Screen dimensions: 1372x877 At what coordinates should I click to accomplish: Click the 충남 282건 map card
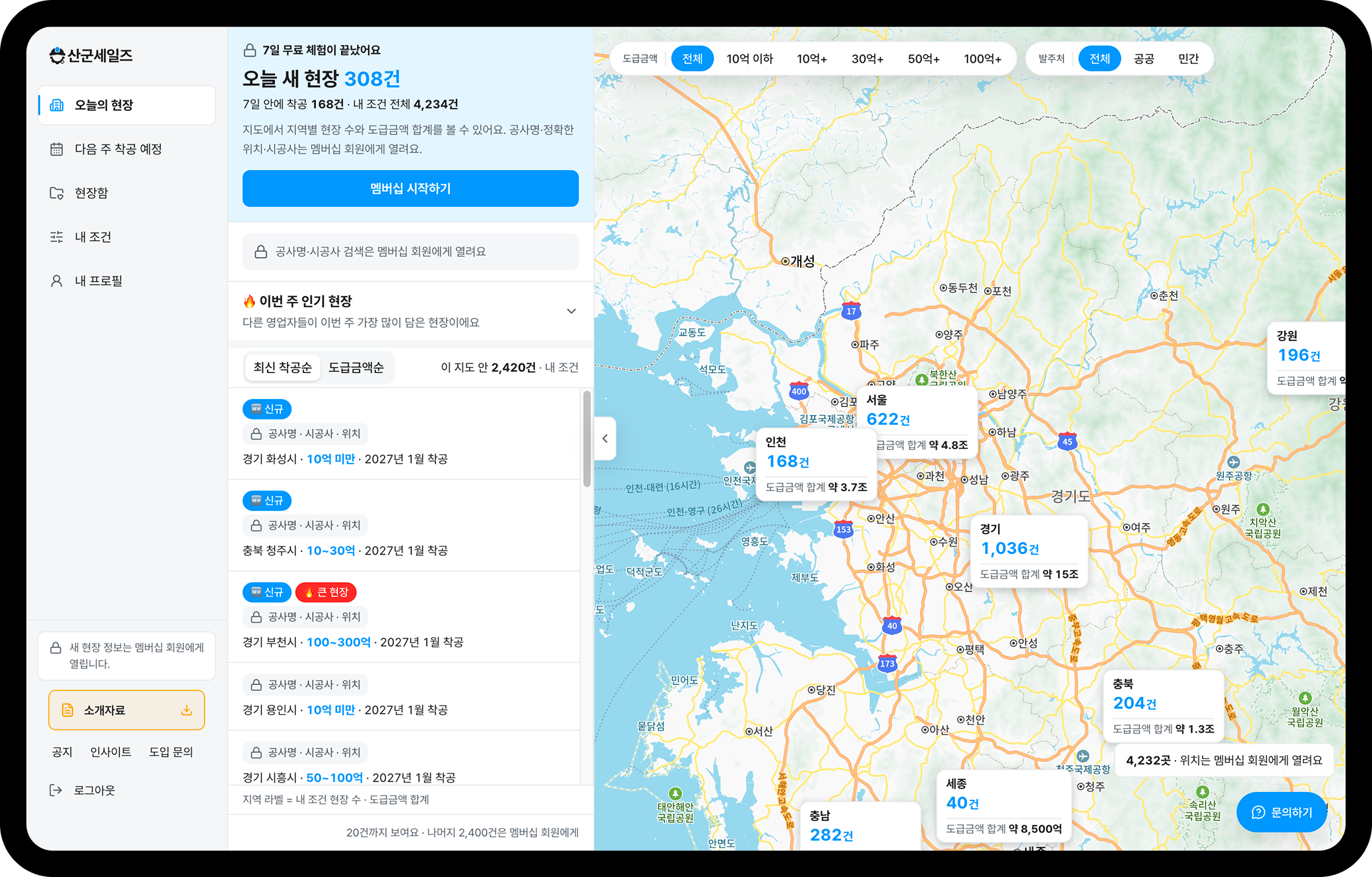tap(859, 826)
